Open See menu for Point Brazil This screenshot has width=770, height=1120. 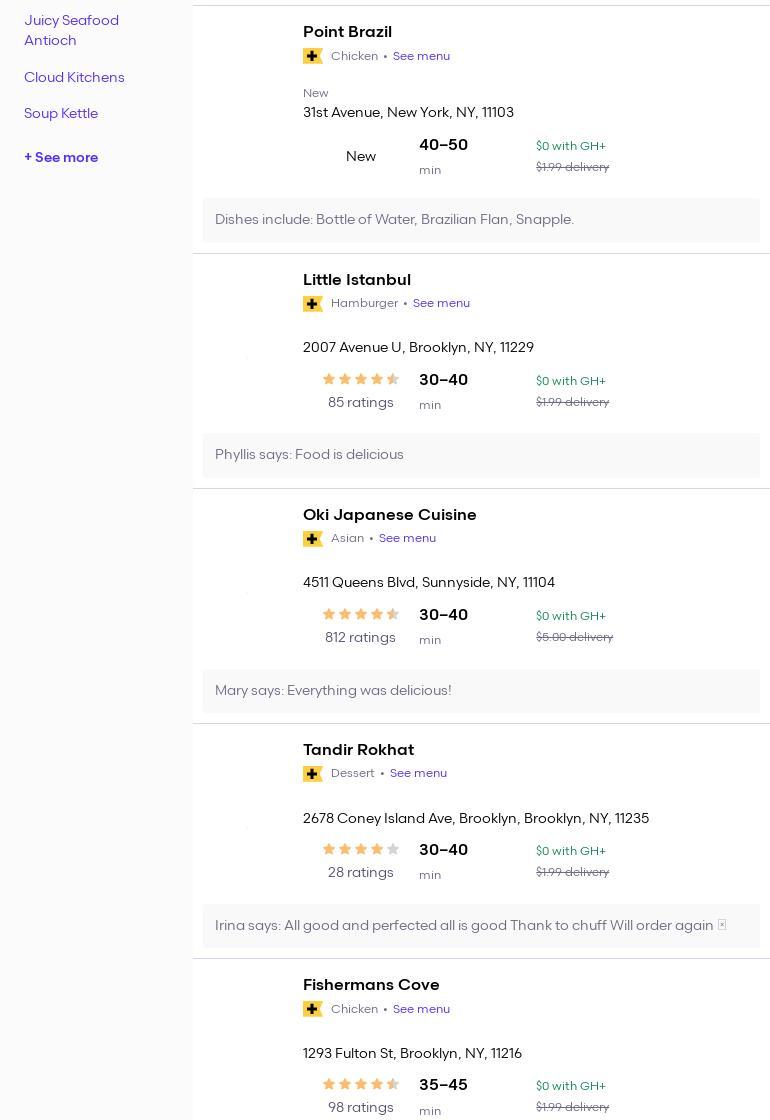pos(421,56)
